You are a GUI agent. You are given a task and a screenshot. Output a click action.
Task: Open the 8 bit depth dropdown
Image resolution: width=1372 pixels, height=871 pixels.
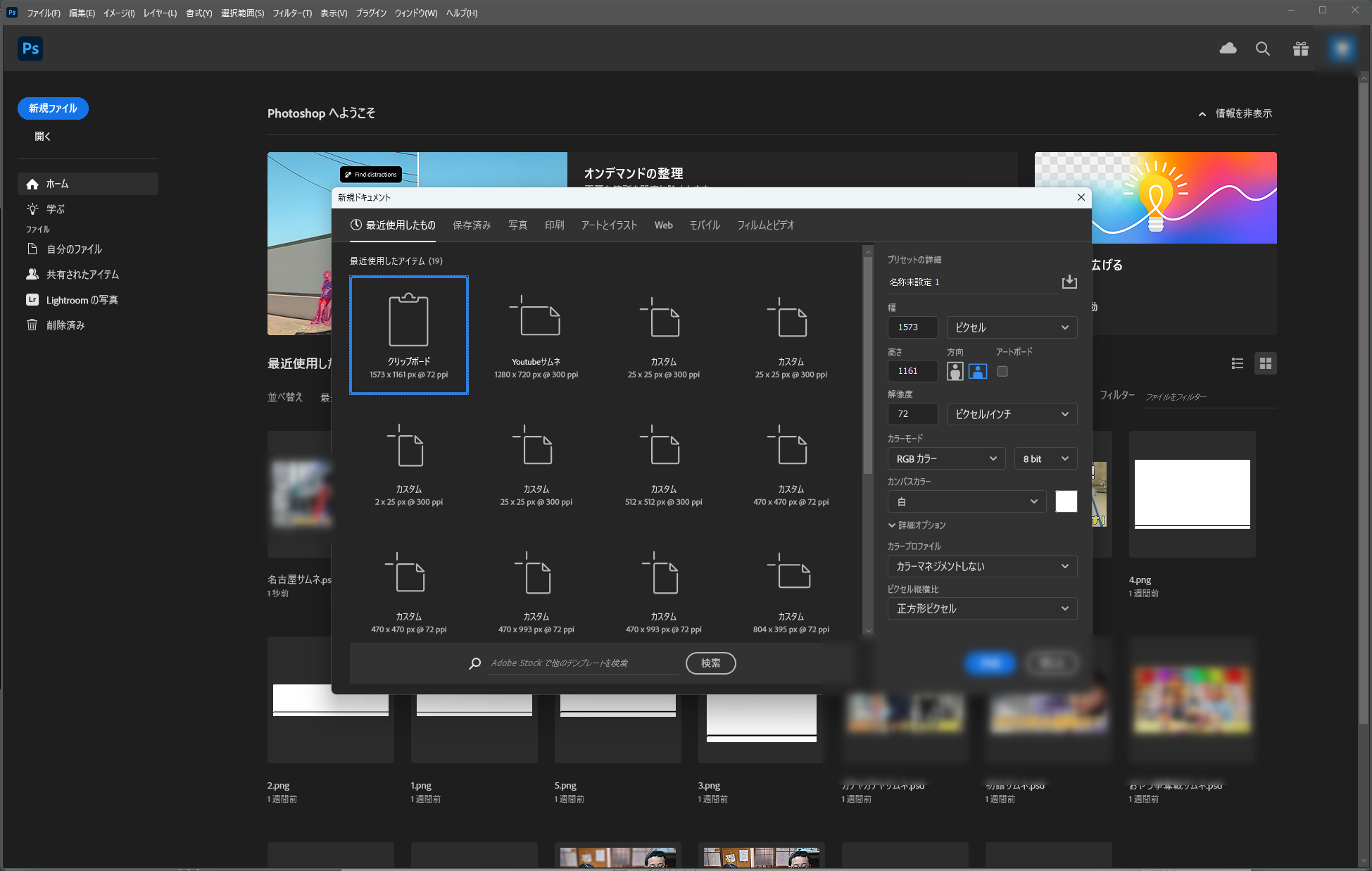(x=1045, y=458)
